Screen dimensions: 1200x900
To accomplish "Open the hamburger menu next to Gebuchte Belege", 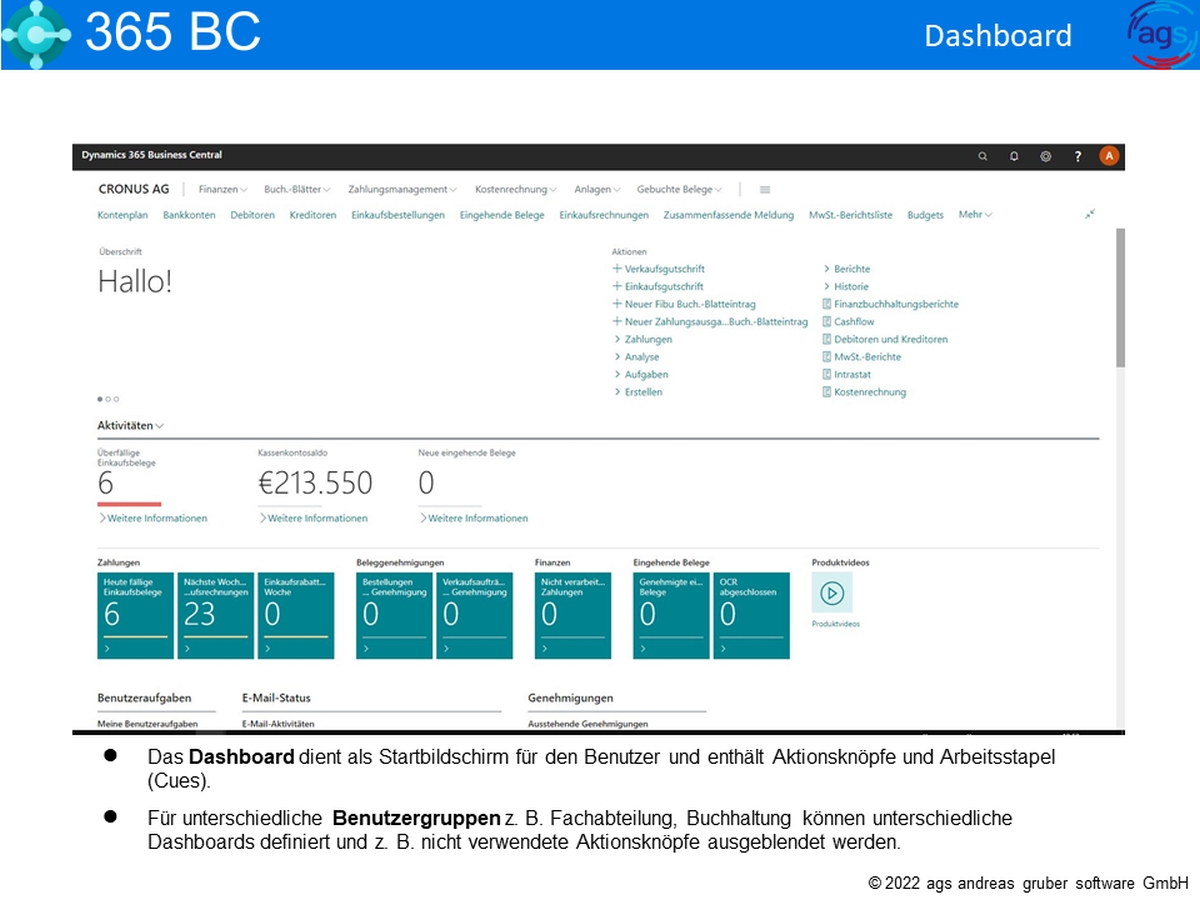I will click(x=765, y=189).
